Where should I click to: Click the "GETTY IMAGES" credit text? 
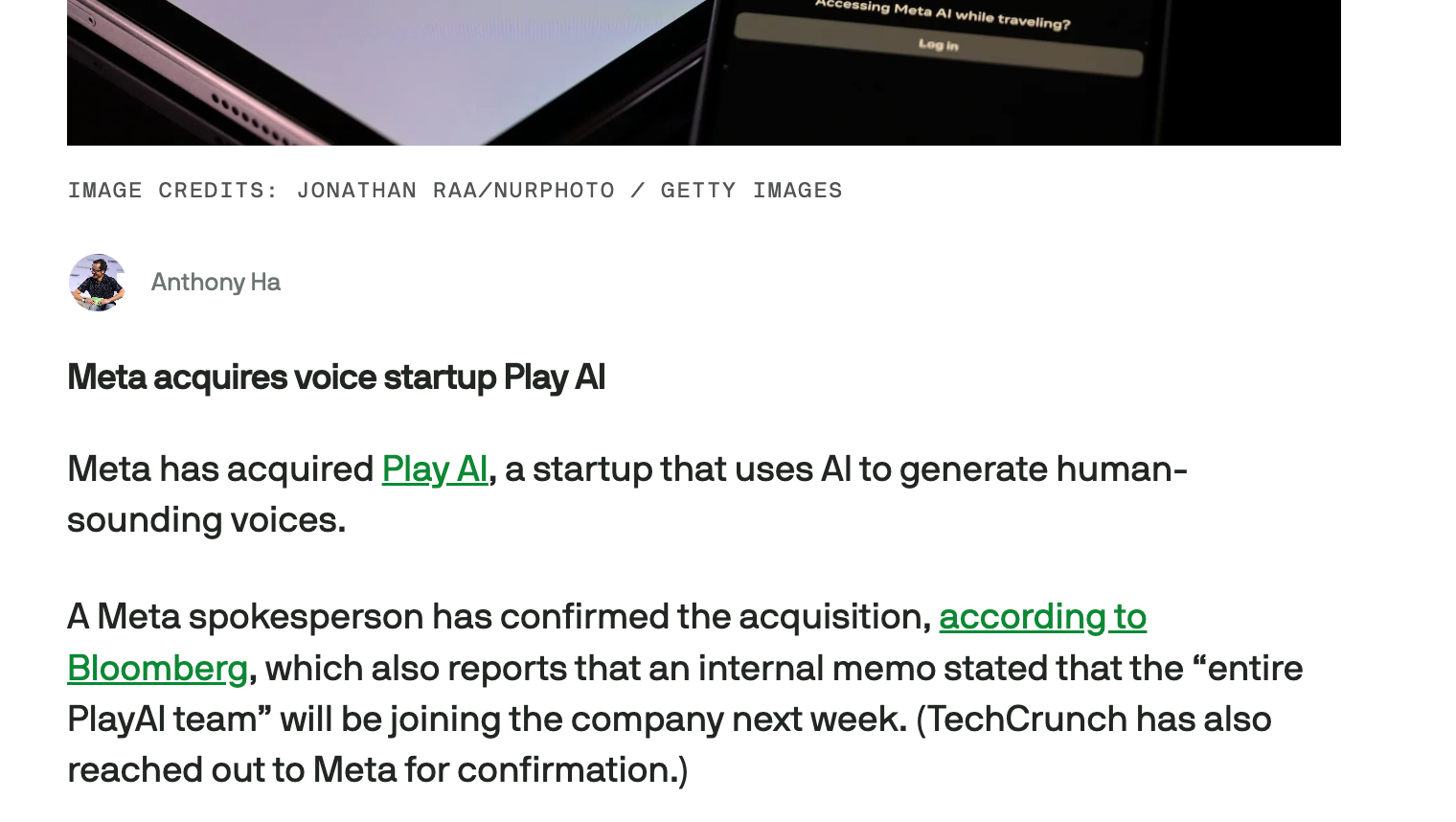point(751,191)
